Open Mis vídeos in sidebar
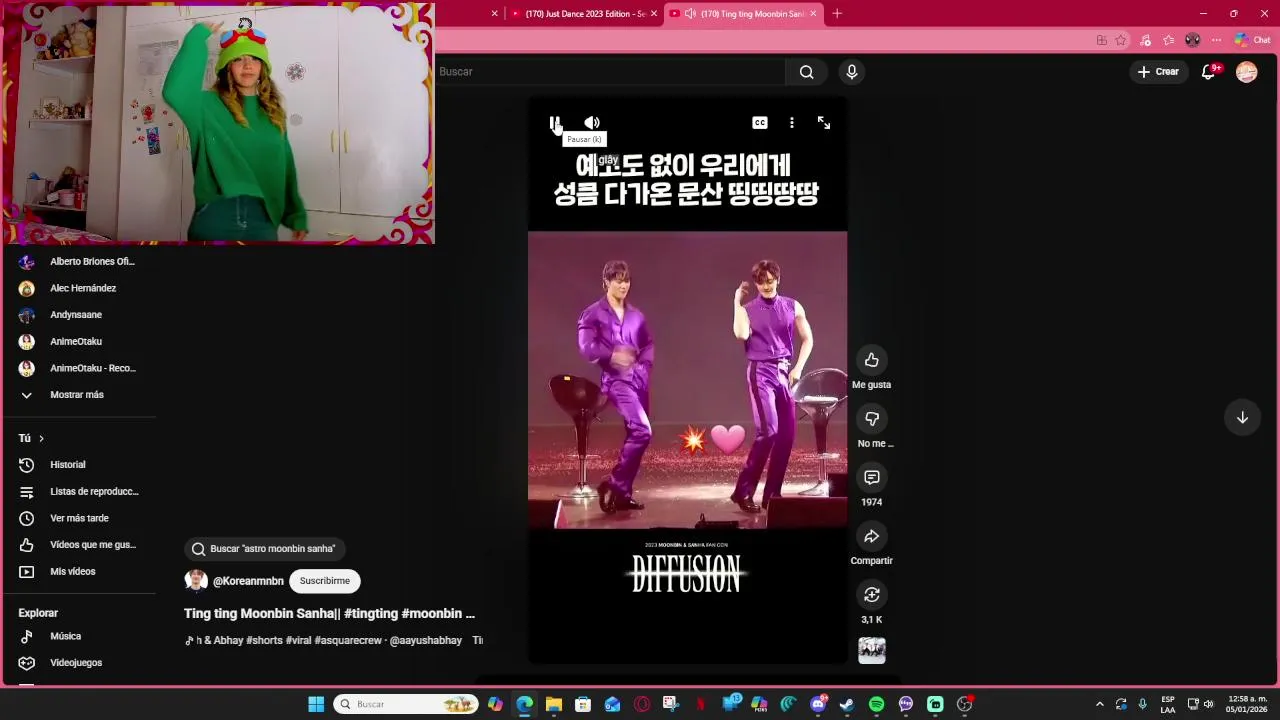The width and height of the screenshot is (1280, 720). [80, 572]
